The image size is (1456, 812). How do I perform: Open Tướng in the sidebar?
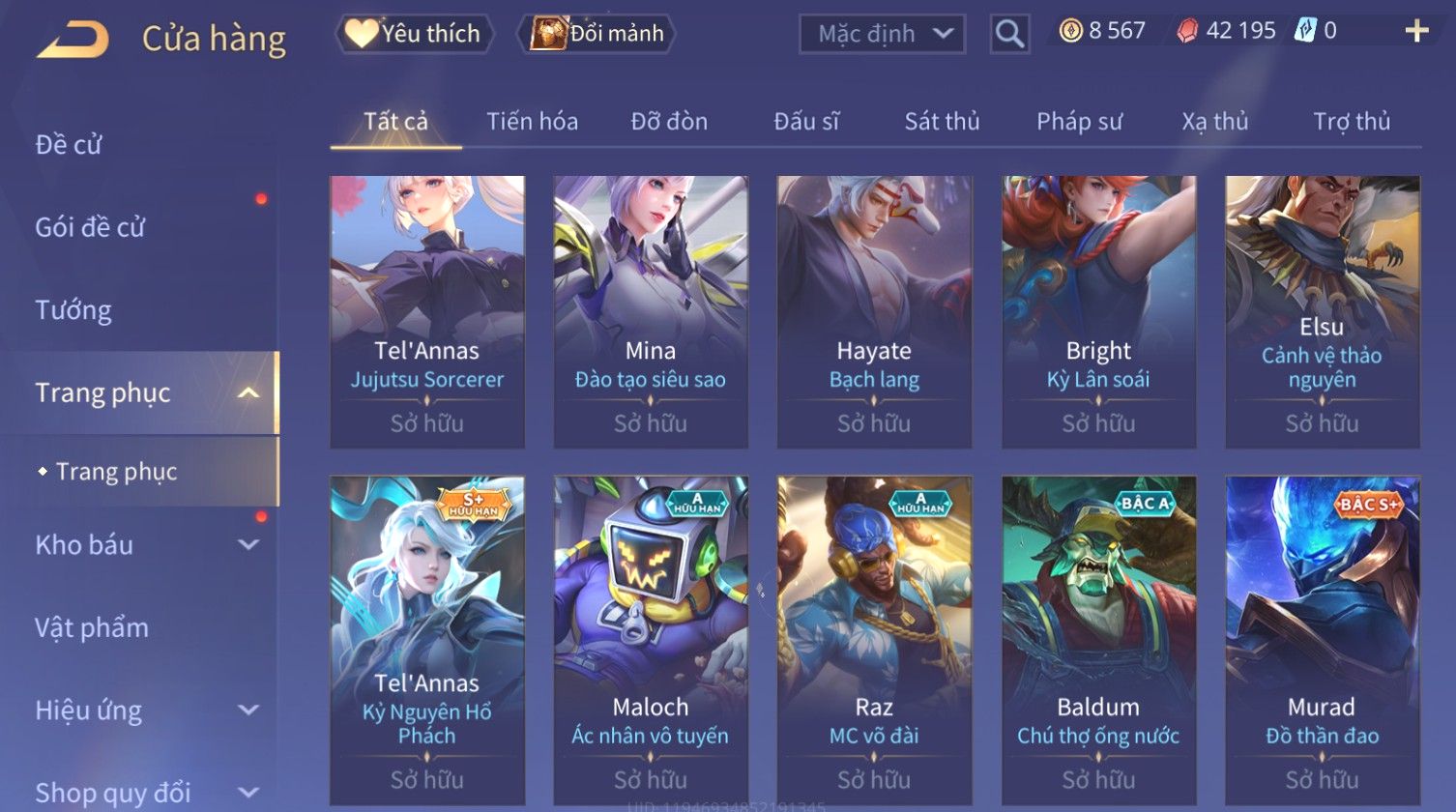click(x=73, y=310)
